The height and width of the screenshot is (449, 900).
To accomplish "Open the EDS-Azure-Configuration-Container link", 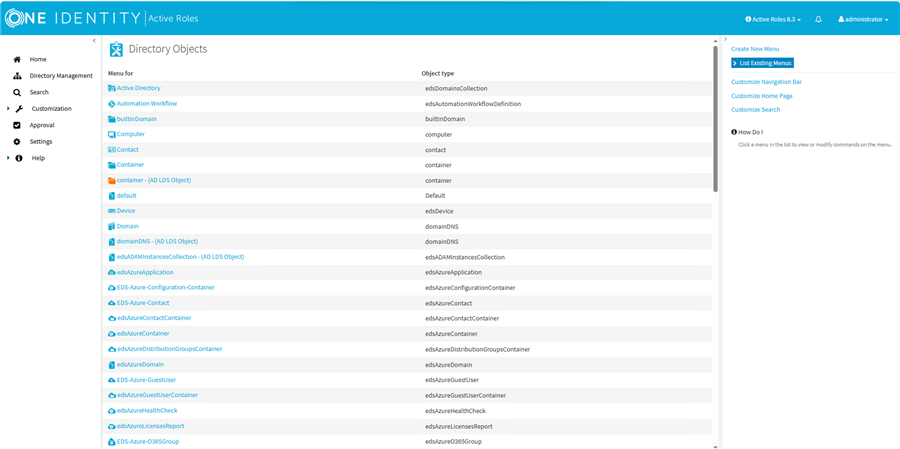I will pyautogui.click(x=166, y=288).
